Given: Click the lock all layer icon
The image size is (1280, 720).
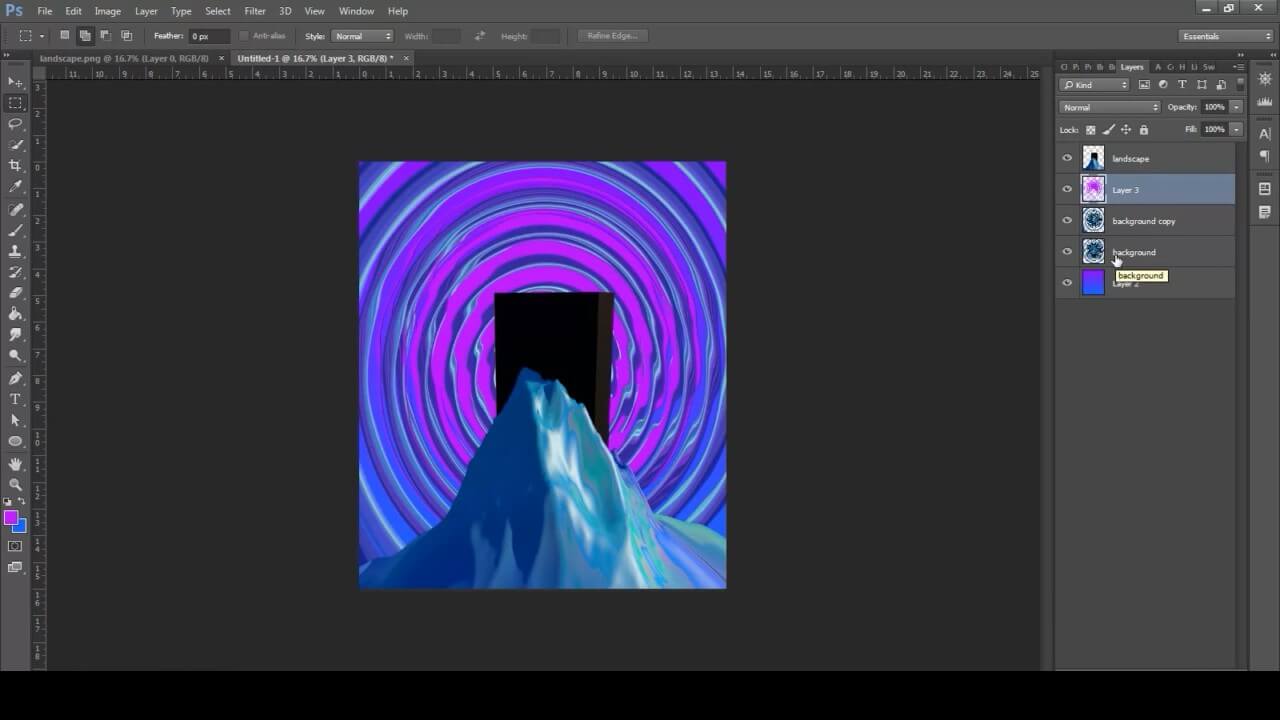Looking at the screenshot, I should click(1144, 130).
